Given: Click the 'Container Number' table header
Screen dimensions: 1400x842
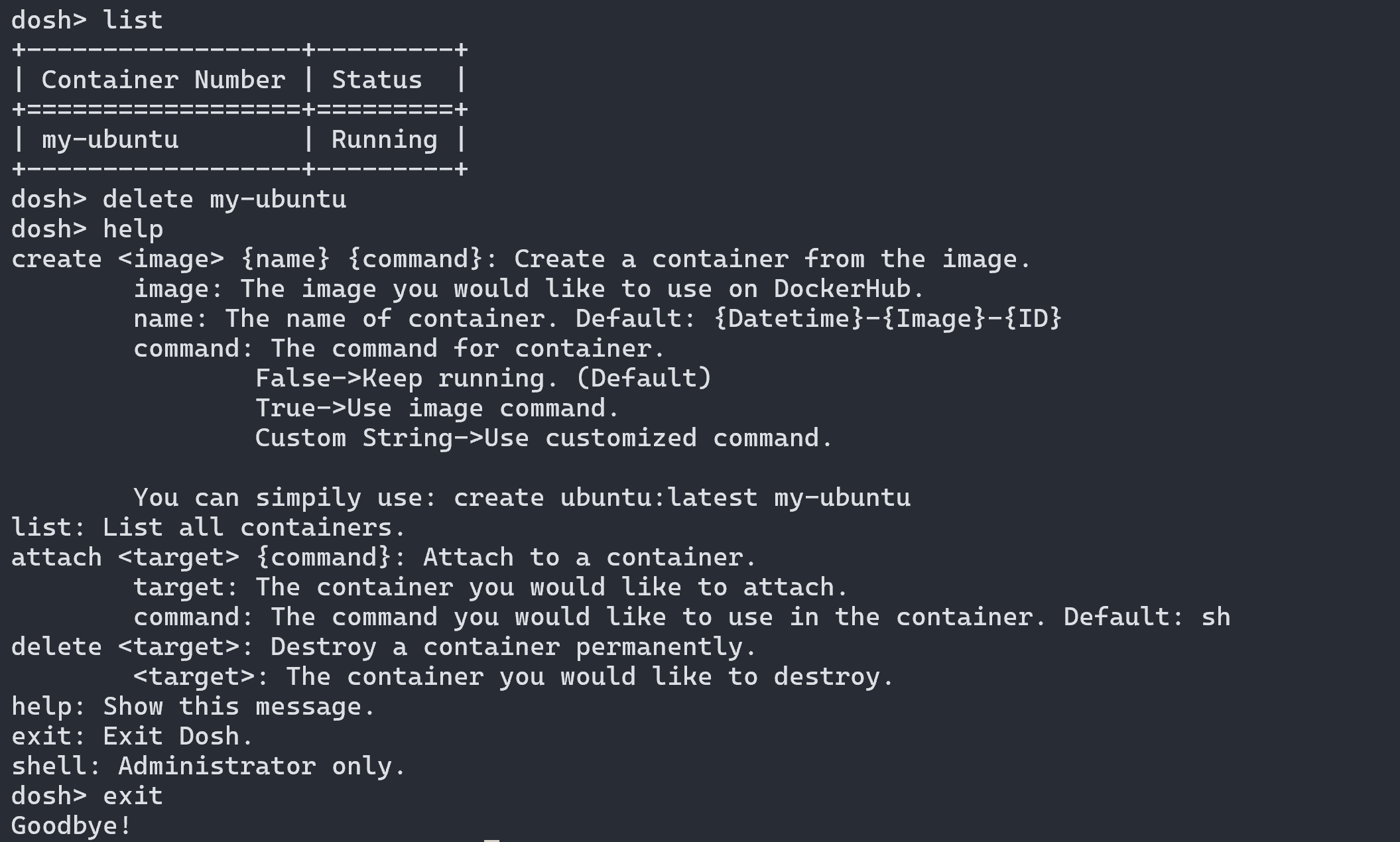Looking at the screenshot, I should click(x=163, y=80).
